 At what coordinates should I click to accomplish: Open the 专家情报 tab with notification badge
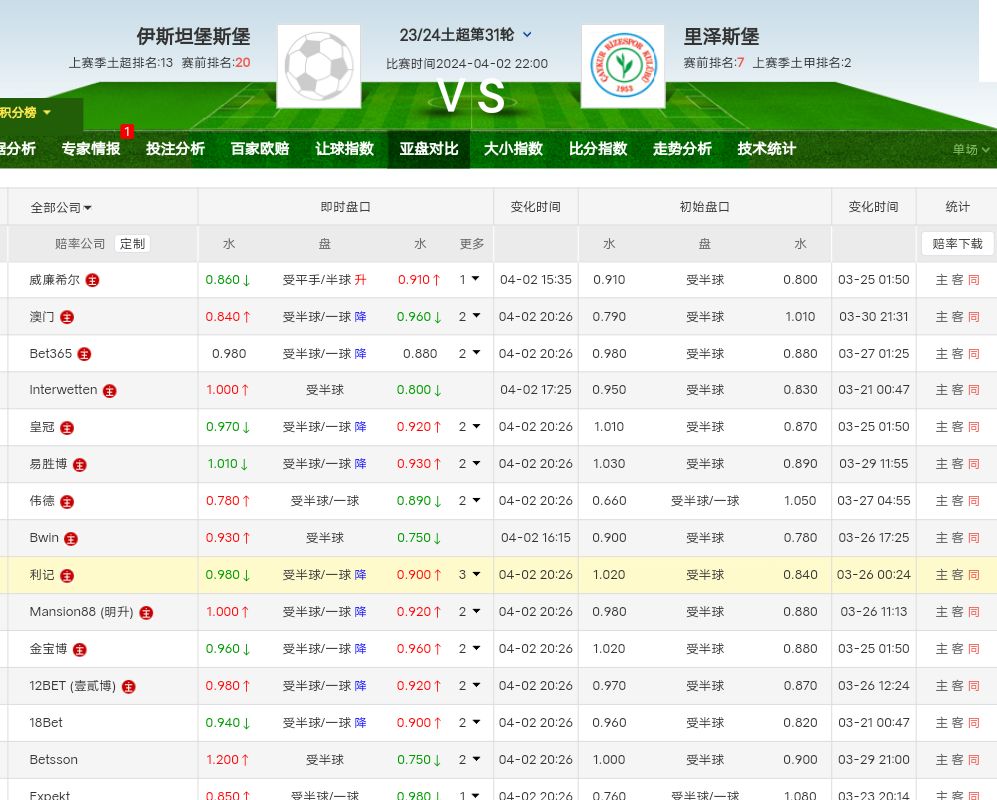90,149
